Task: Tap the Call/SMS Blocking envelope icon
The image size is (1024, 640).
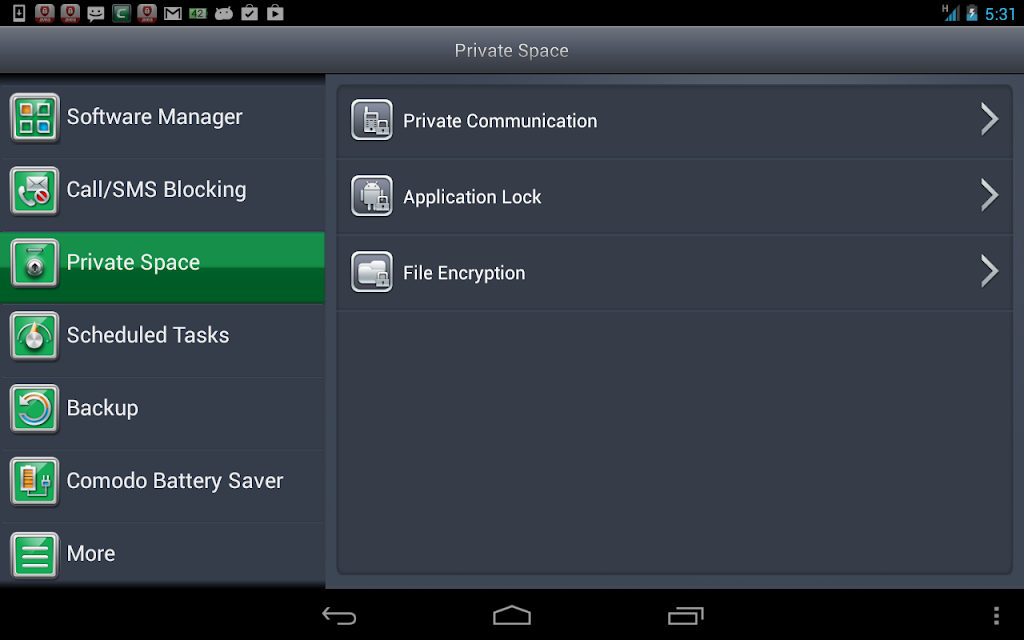Action: 35,191
